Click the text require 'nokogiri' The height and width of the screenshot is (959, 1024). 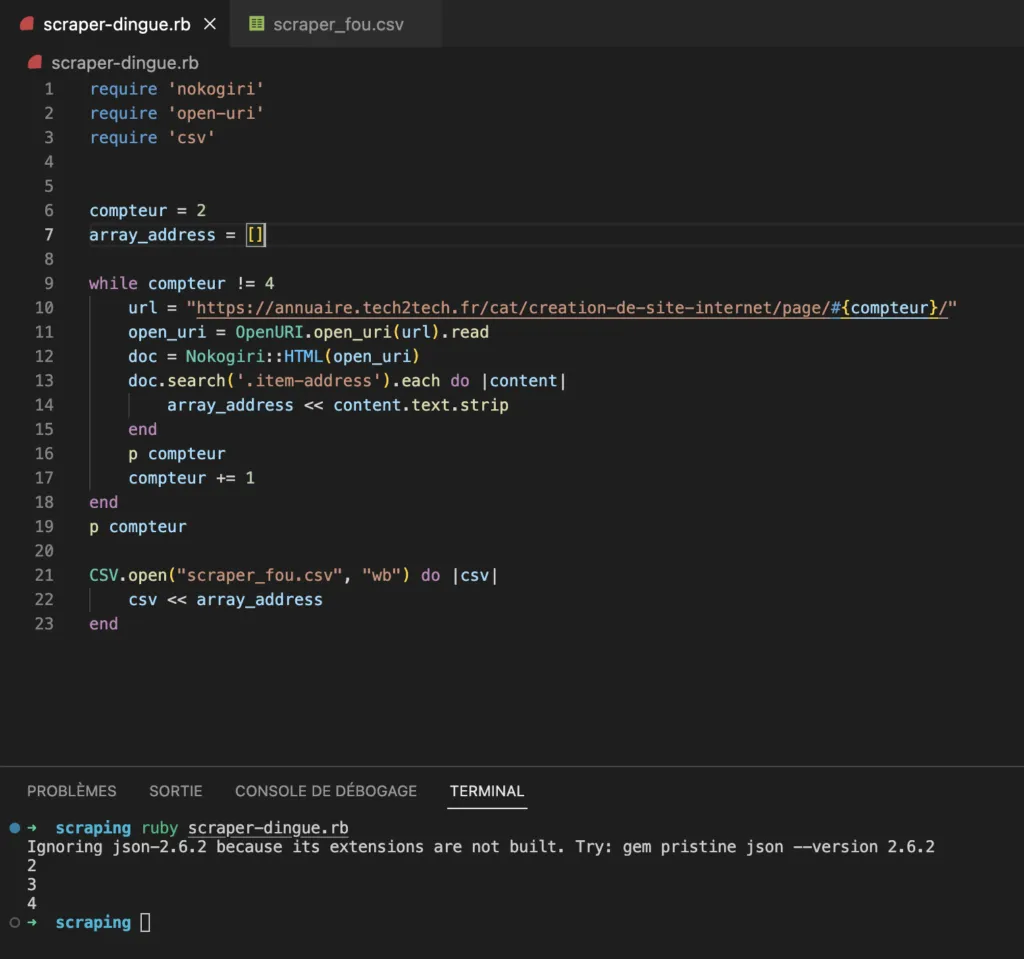(176, 89)
